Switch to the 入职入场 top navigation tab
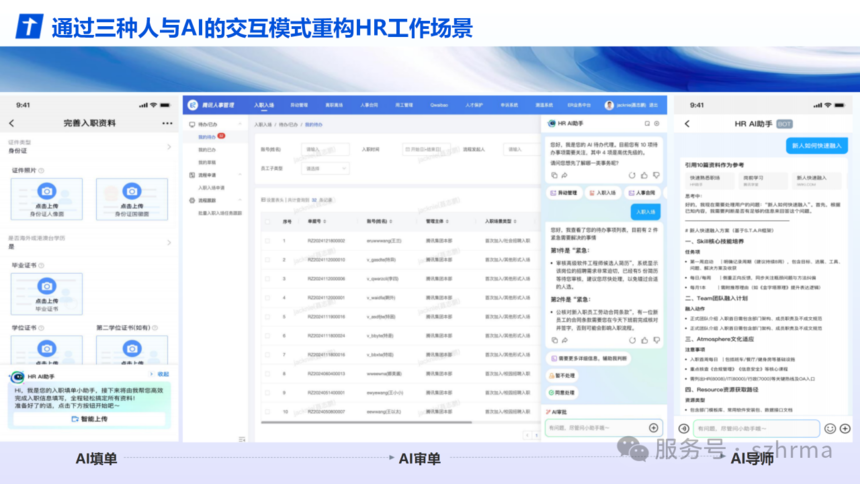The image size is (860, 484). [x=264, y=104]
